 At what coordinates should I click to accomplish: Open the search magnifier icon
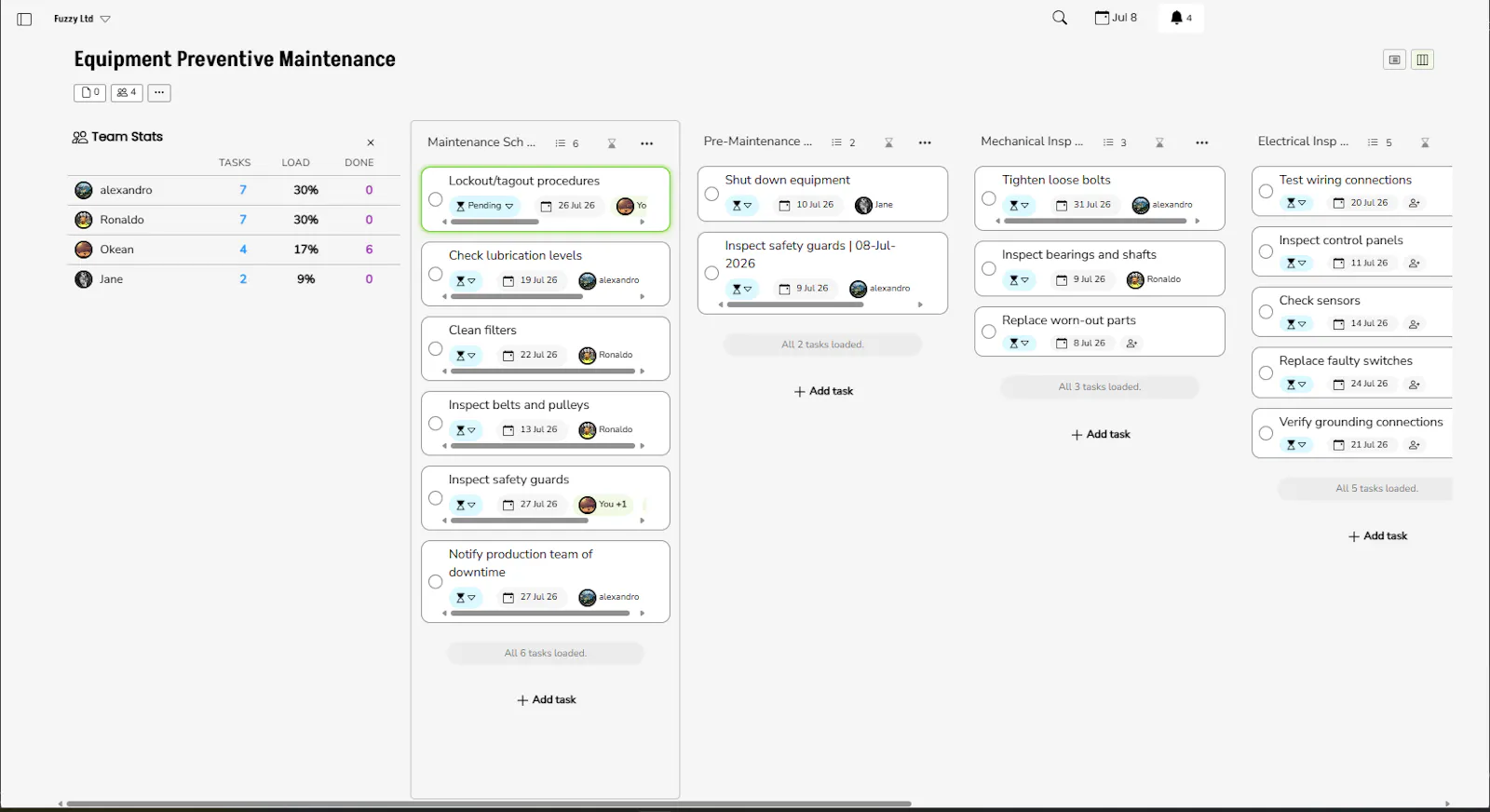1060,18
